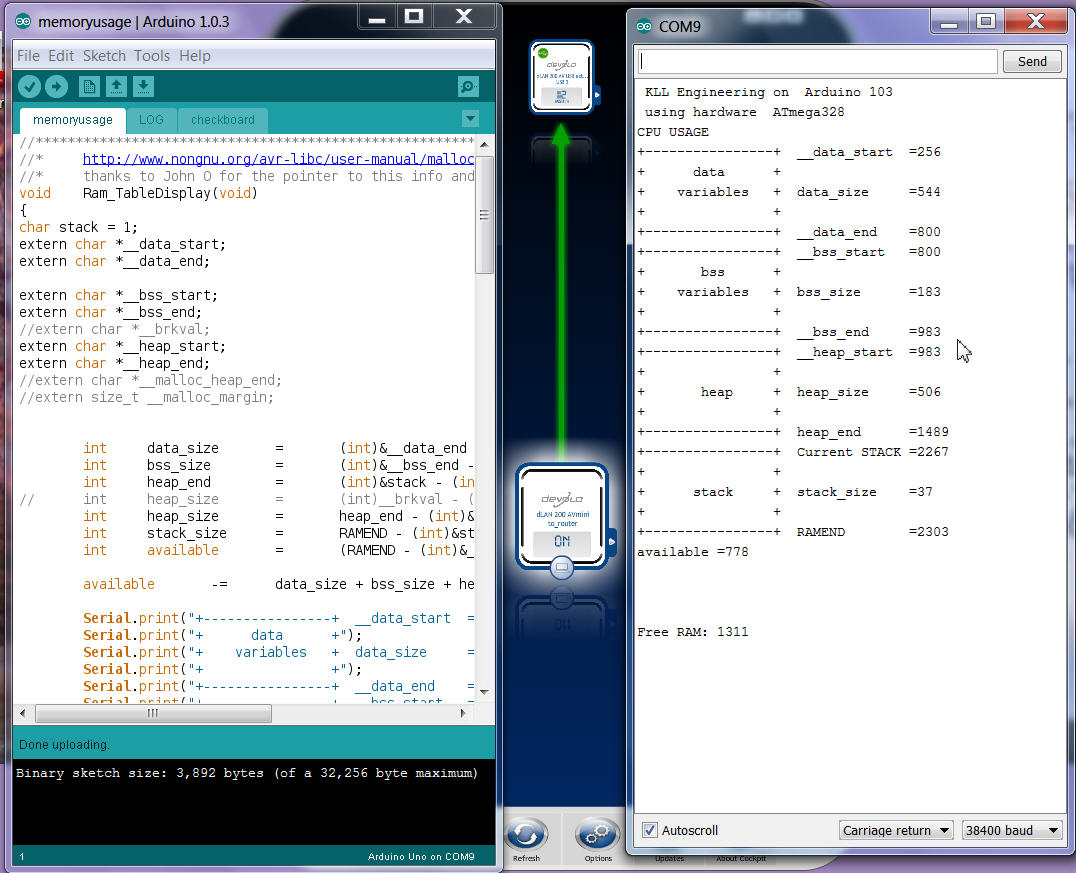Toggle the Autoscroll checkbox
Viewport: 1076px width, 873px height.
point(650,830)
